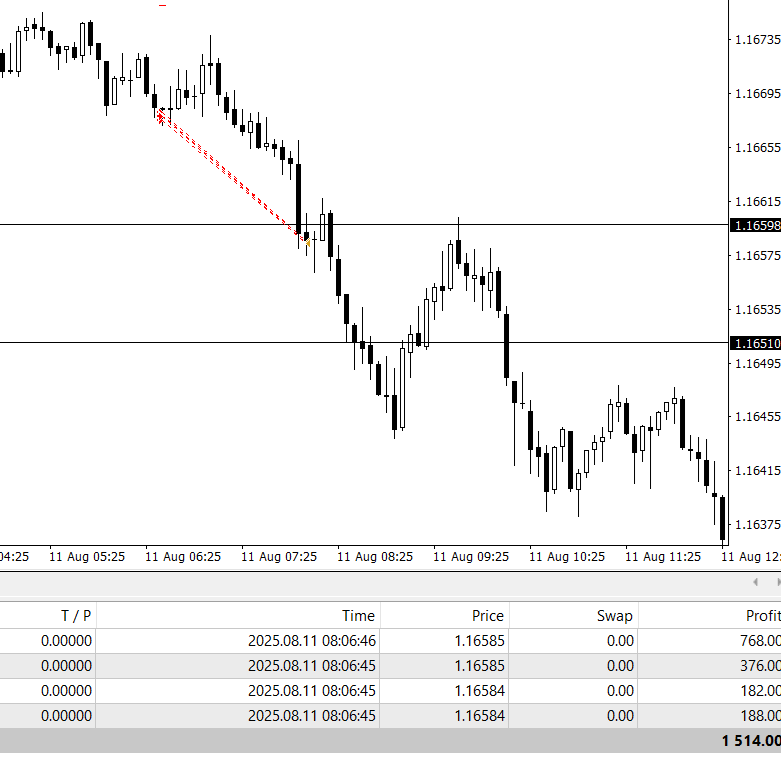Click the 11 Aug 08:25 time axis label
Screen dimensions: 781x758
[x=373, y=556]
